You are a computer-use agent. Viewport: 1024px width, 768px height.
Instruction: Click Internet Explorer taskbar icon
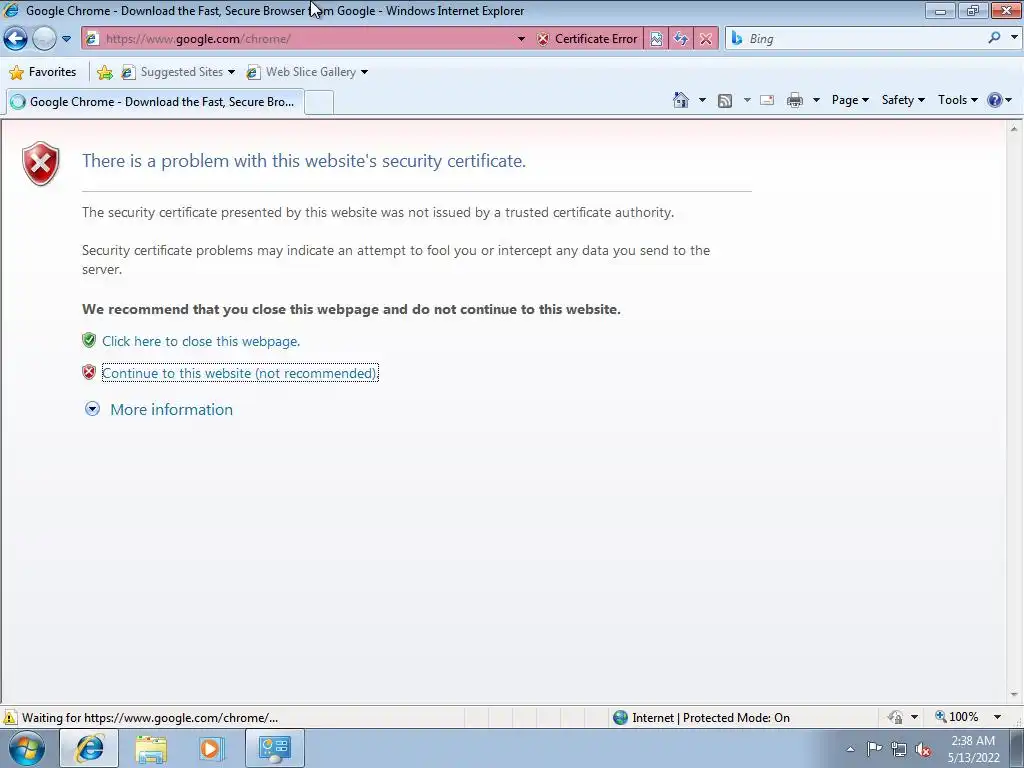tap(89, 748)
